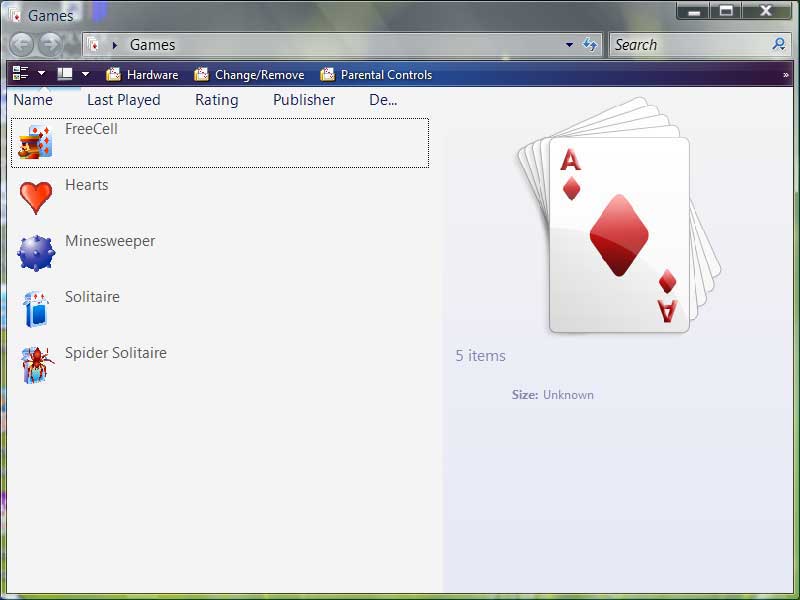Select the Hearts name text

tap(87, 185)
